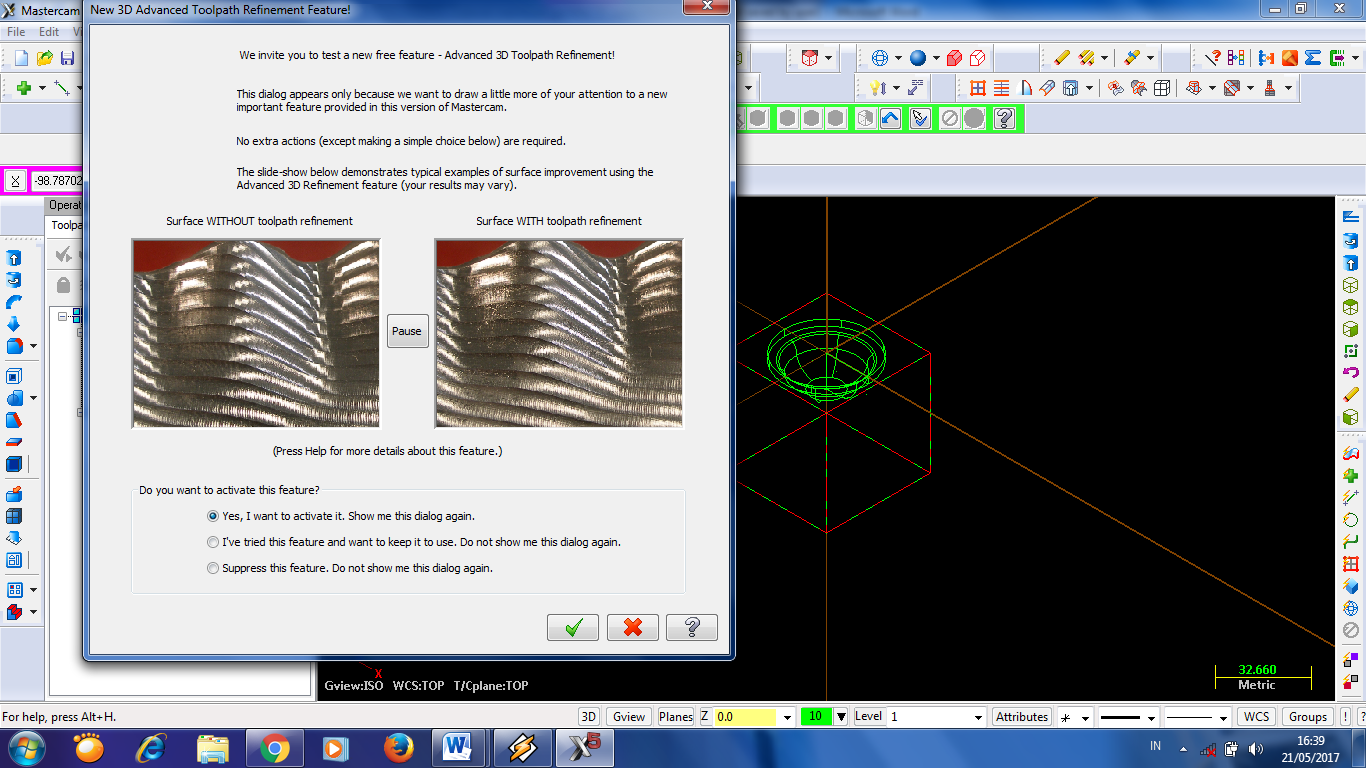This screenshot has width=1366, height=768.
Task: Toggle the 3D mode button
Action: click(x=589, y=717)
